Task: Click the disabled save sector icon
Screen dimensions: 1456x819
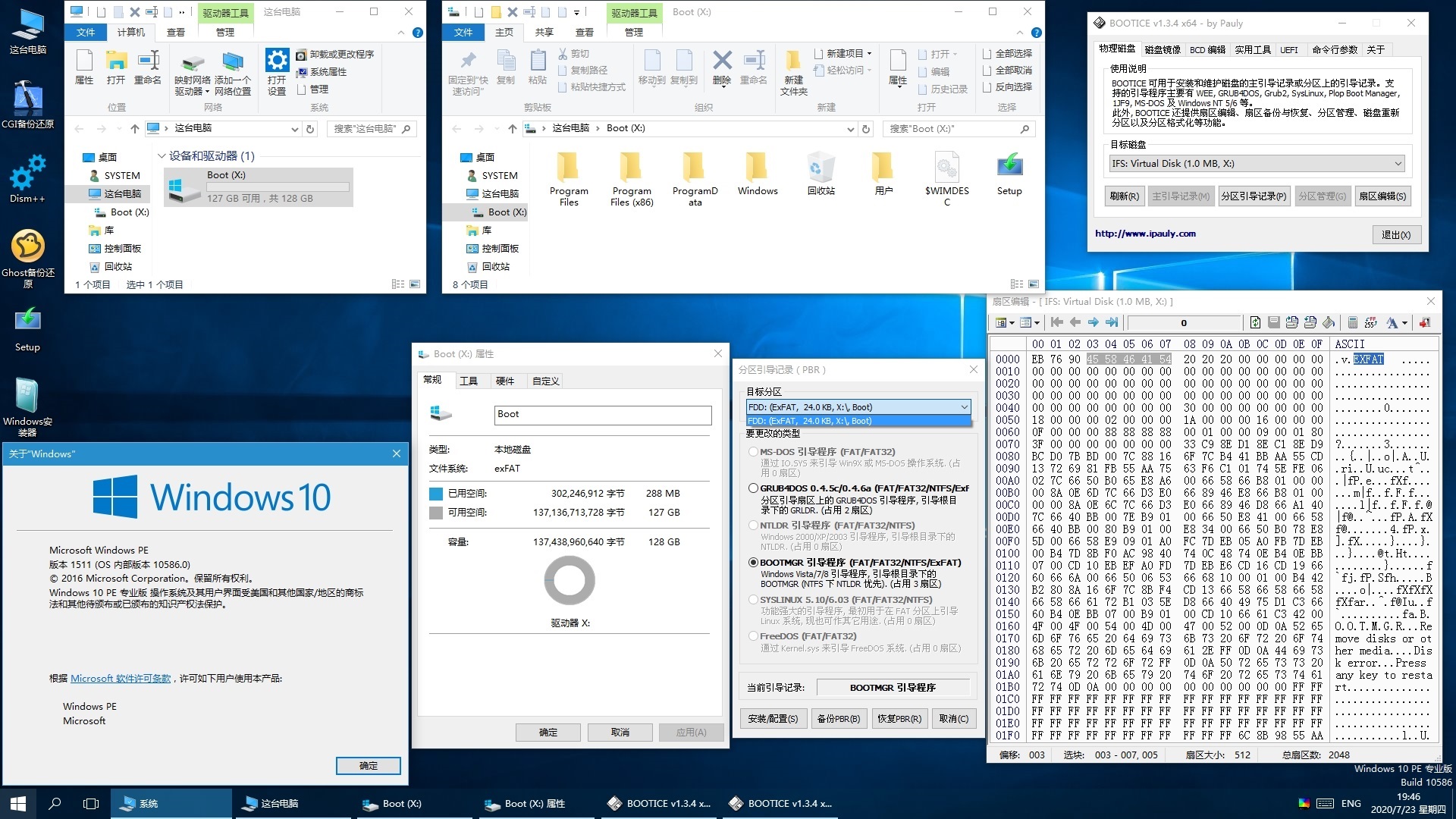Action: pos(1274,323)
